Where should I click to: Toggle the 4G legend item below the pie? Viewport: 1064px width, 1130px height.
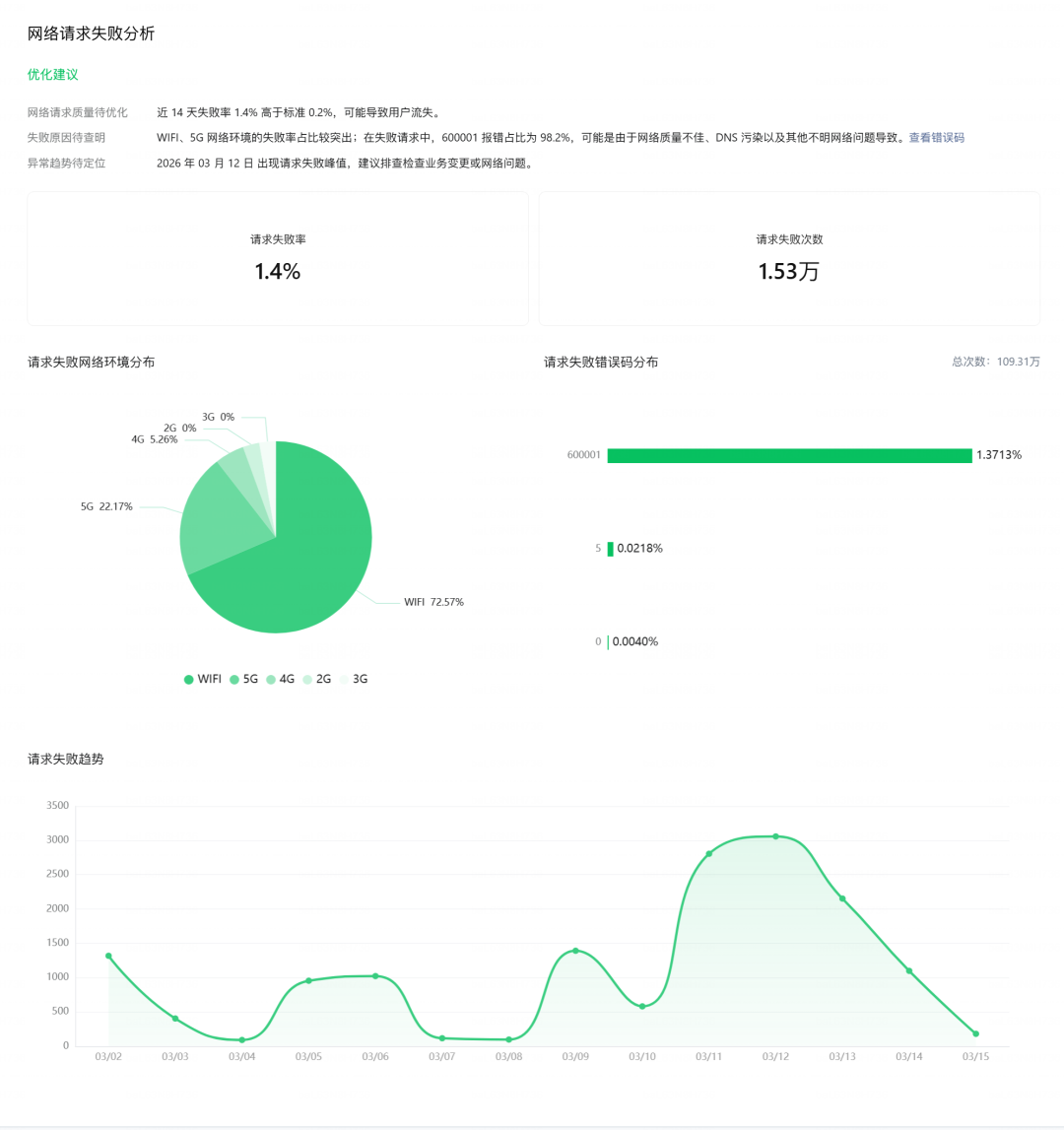281,679
